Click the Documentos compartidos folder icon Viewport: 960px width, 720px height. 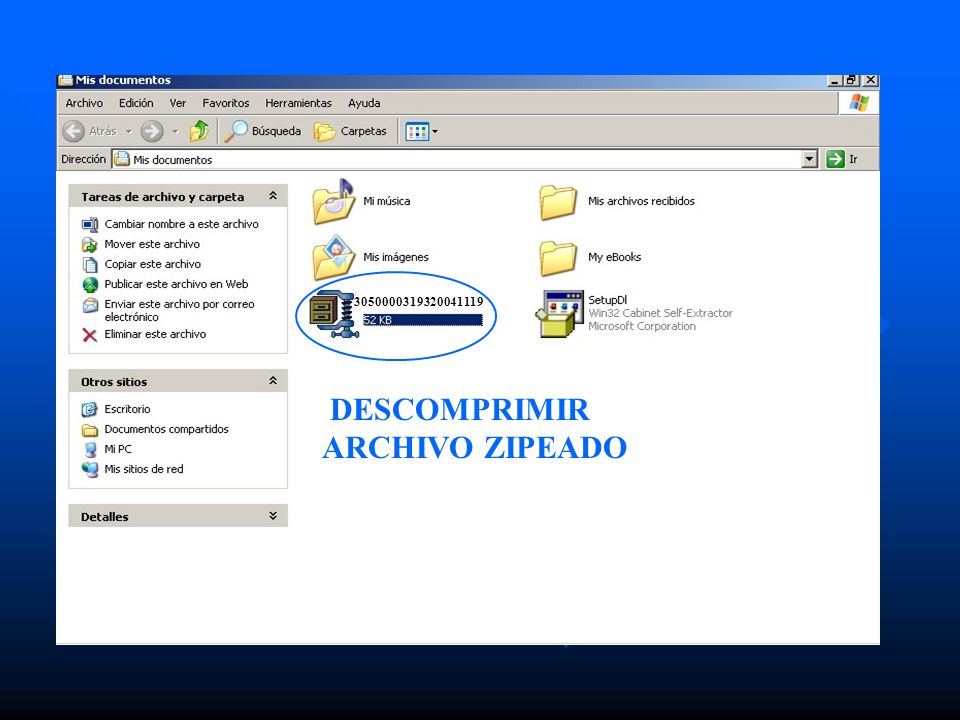pyautogui.click(x=90, y=430)
